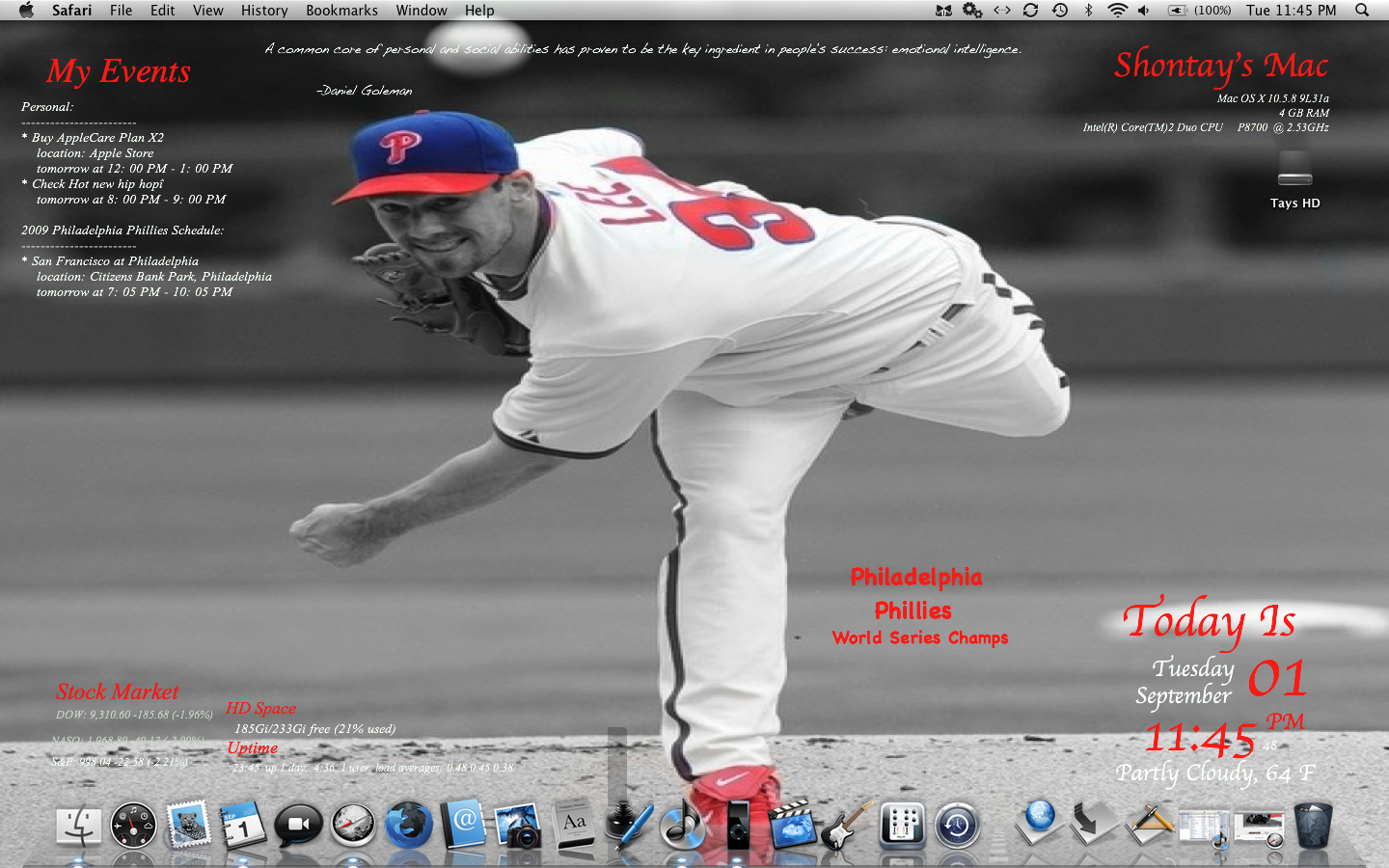
Task: Open Safari application menu
Action: pyautogui.click(x=72, y=11)
